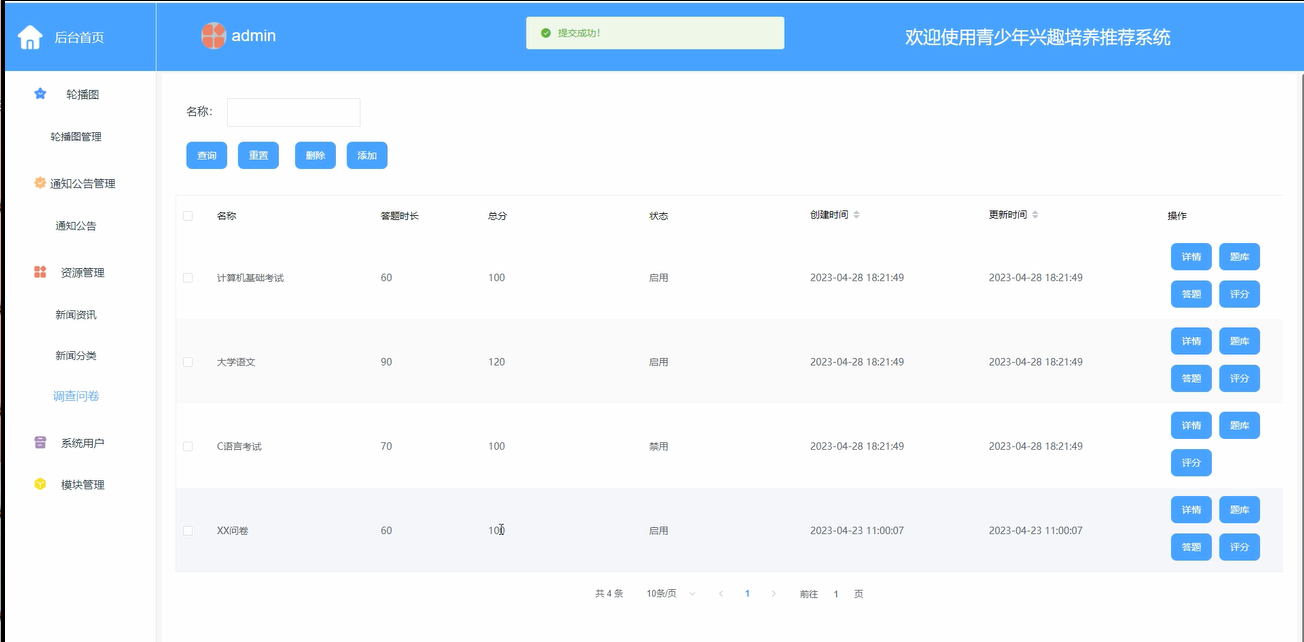This screenshot has width=1304, height=642.
Task: Select the 调查问卷 sidebar item
Action: click(76, 396)
